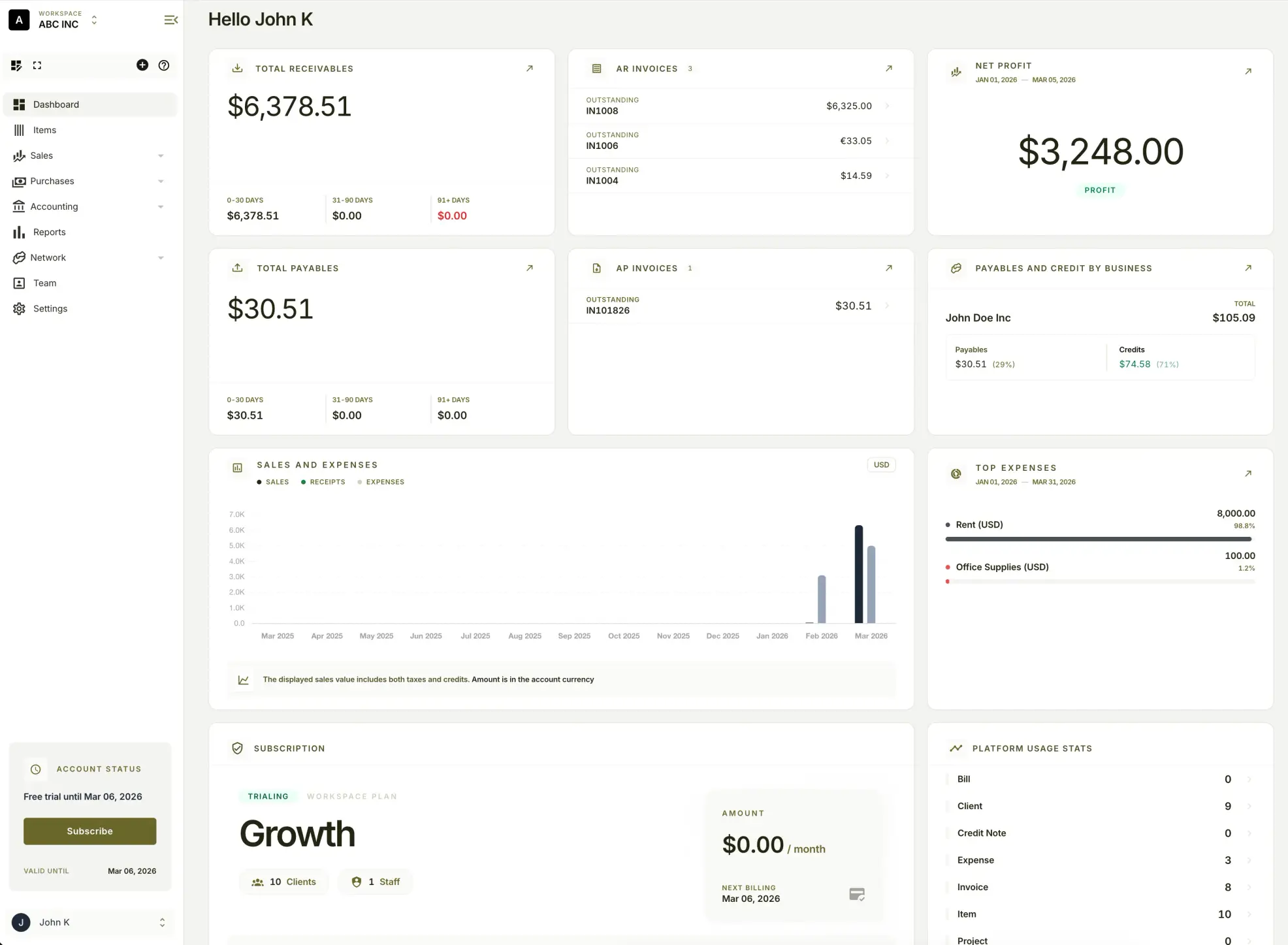
Task: Click the plus icon to create something new
Action: pos(142,65)
